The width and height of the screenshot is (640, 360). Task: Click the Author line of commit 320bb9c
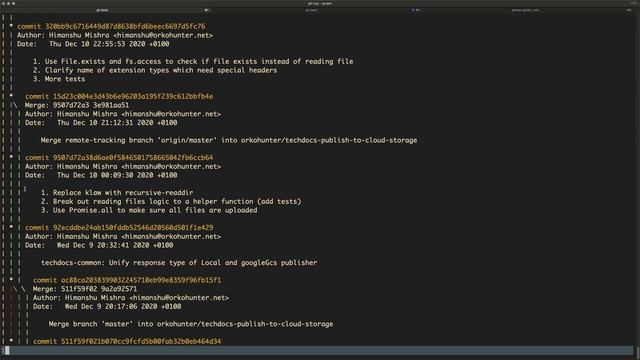[x=115, y=35]
